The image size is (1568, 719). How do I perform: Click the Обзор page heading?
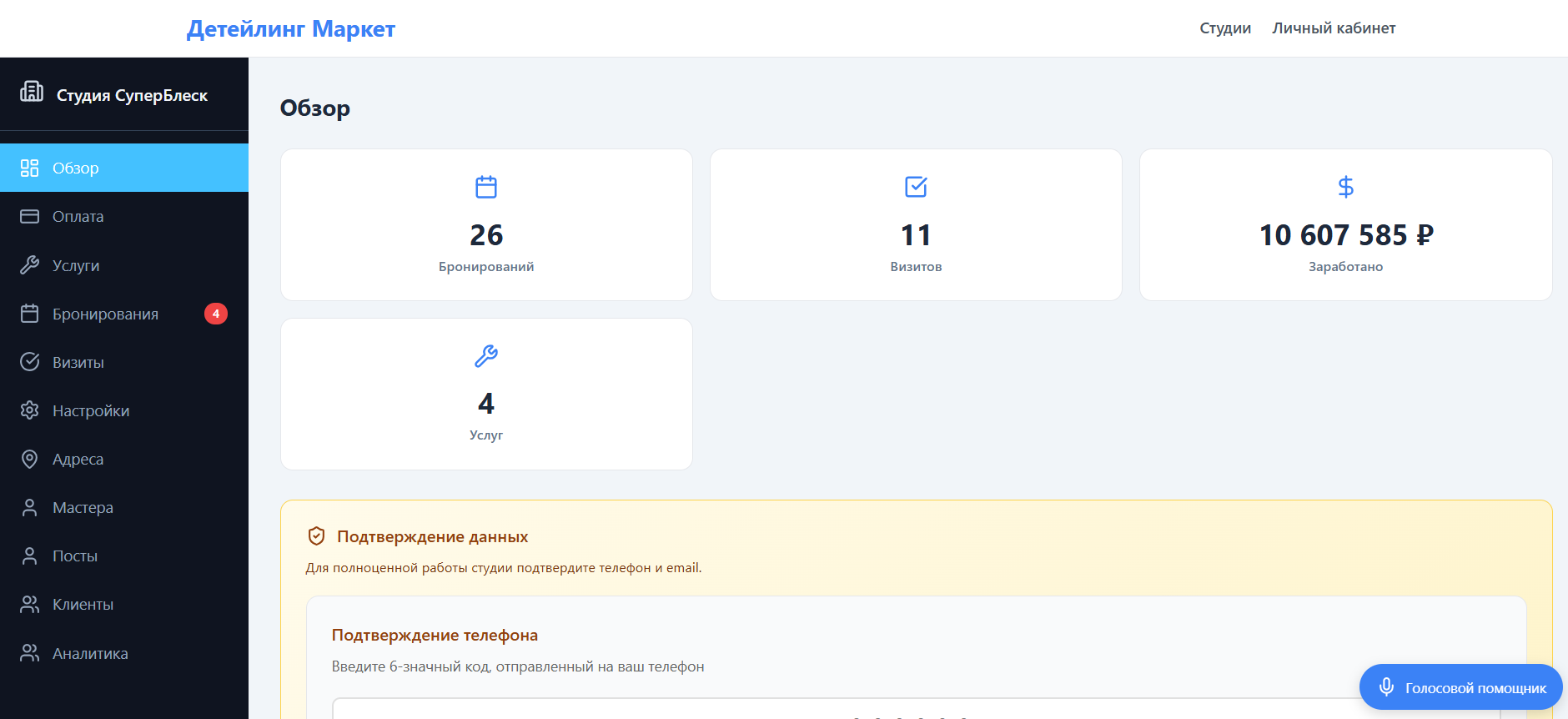[315, 108]
